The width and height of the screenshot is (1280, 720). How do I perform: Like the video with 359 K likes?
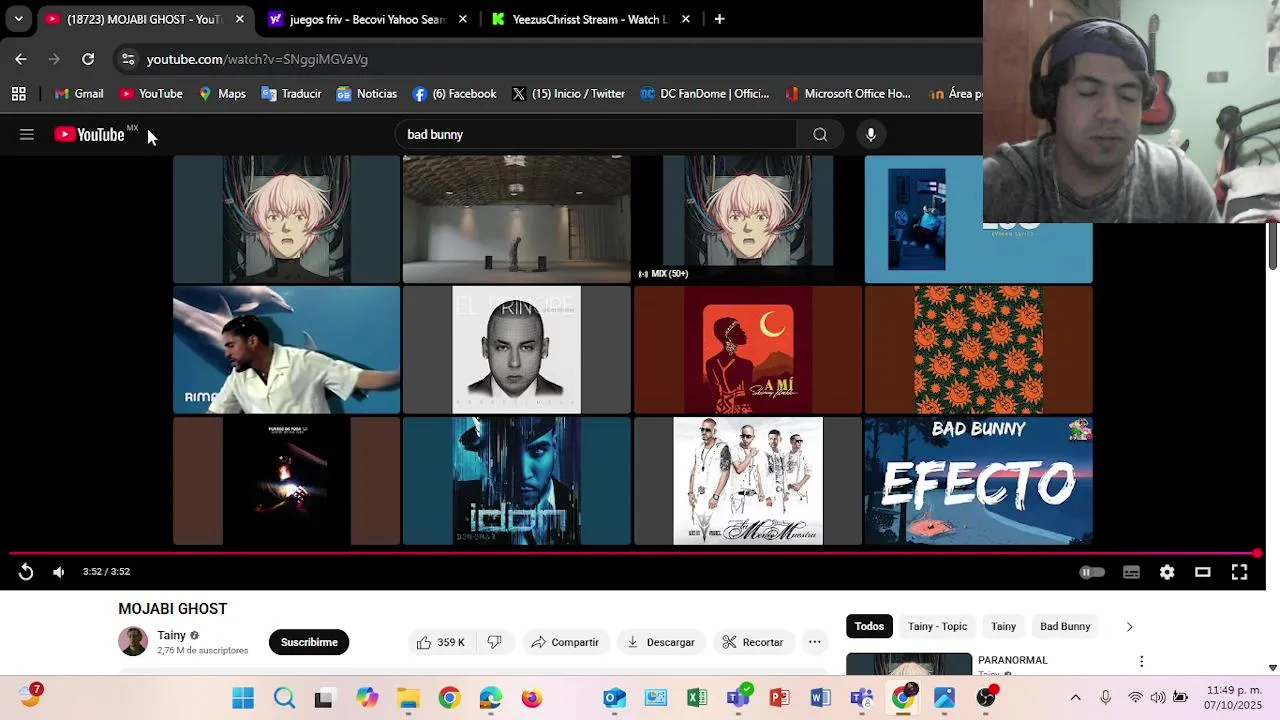pyautogui.click(x=441, y=642)
